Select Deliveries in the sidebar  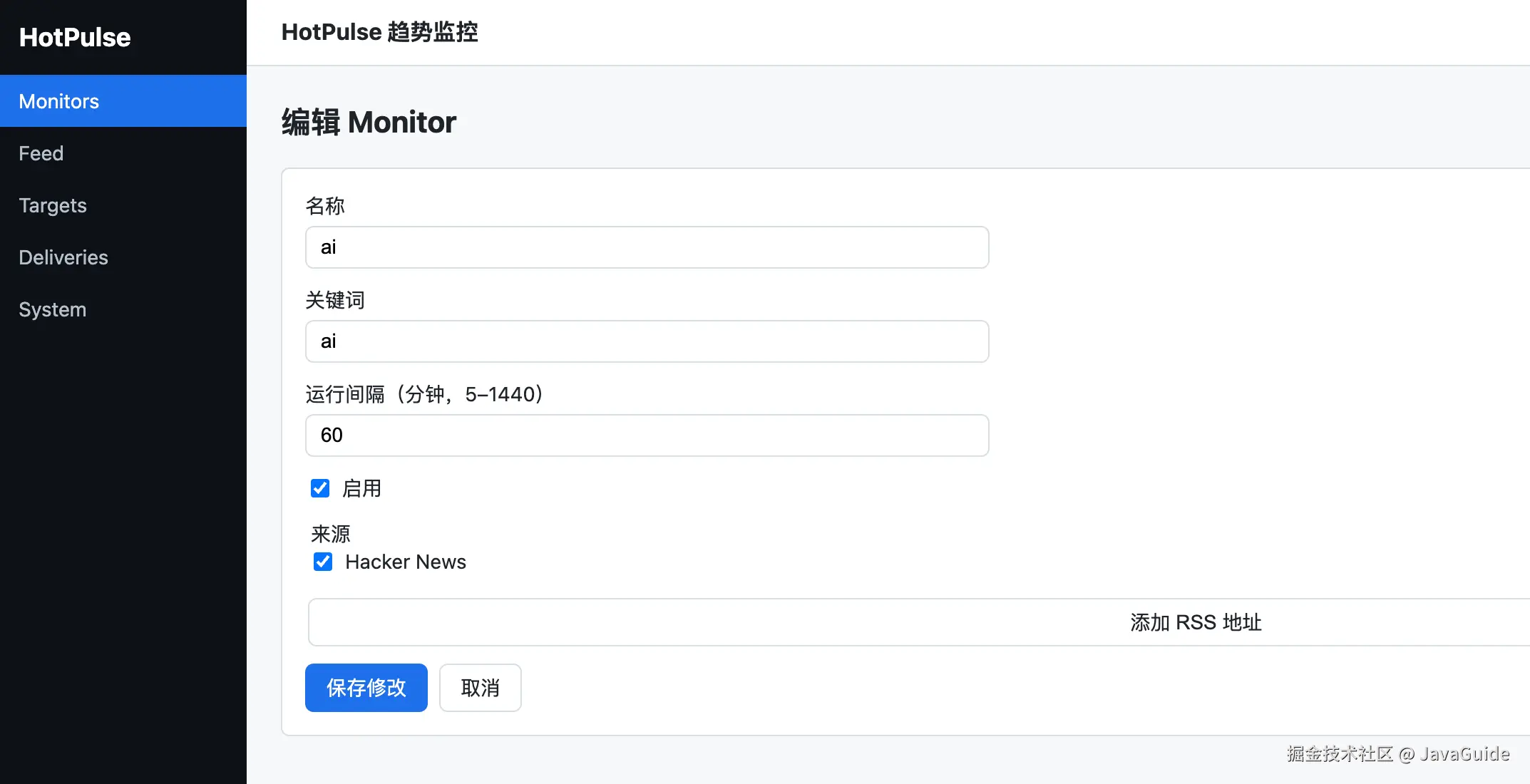(123, 257)
